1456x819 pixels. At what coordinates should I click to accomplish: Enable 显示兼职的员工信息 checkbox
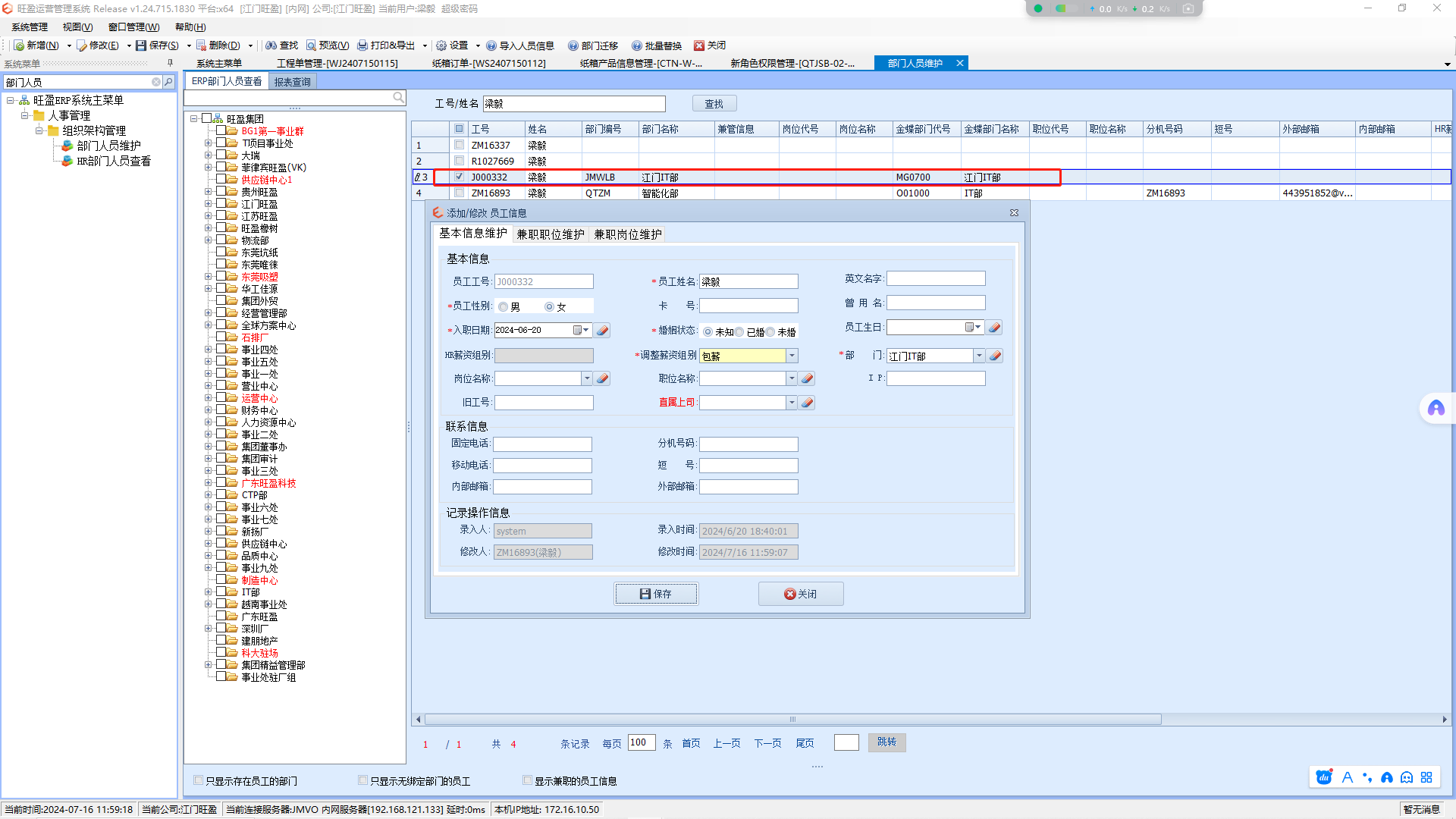coord(528,780)
